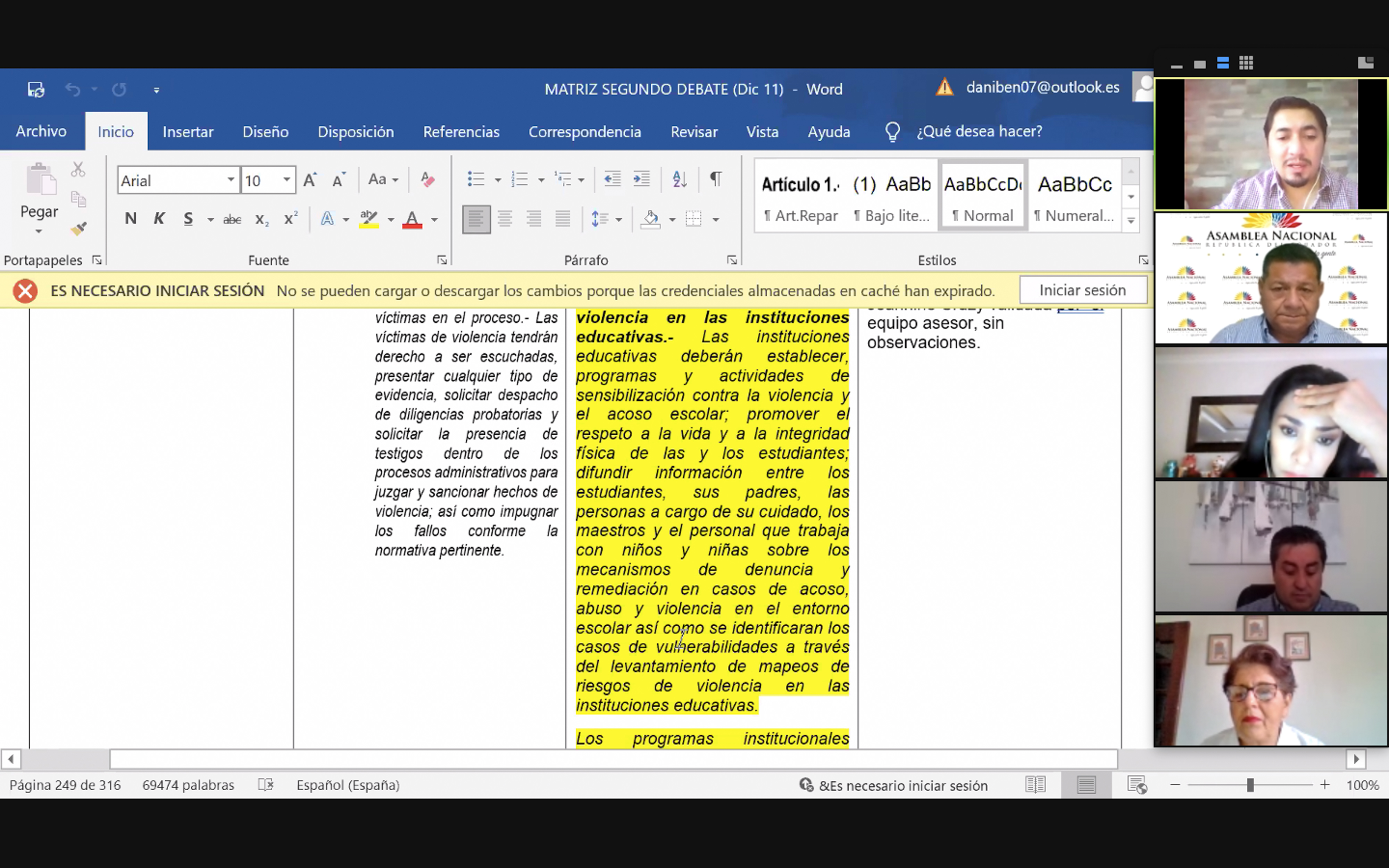This screenshot has width=1389, height=868.
Task: Click the shading paint bucket icon
Action: tap(650, 219)
